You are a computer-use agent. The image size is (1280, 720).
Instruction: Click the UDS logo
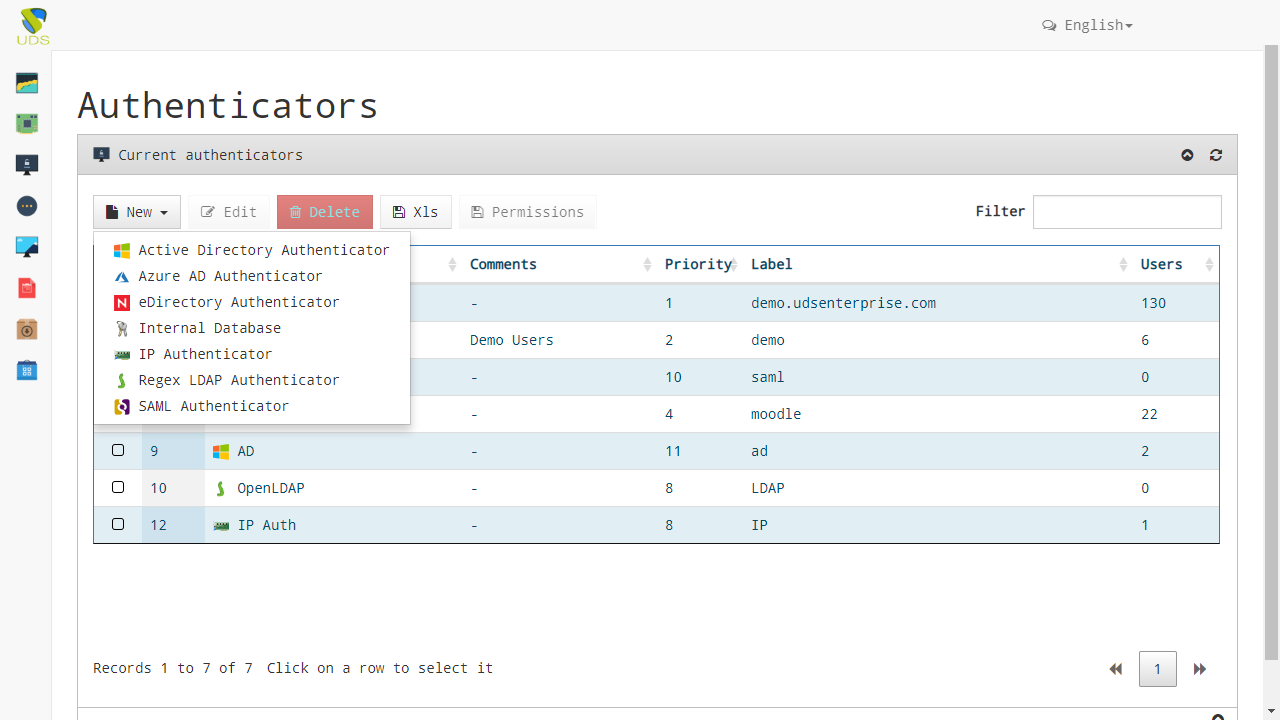tap(33, 26)
